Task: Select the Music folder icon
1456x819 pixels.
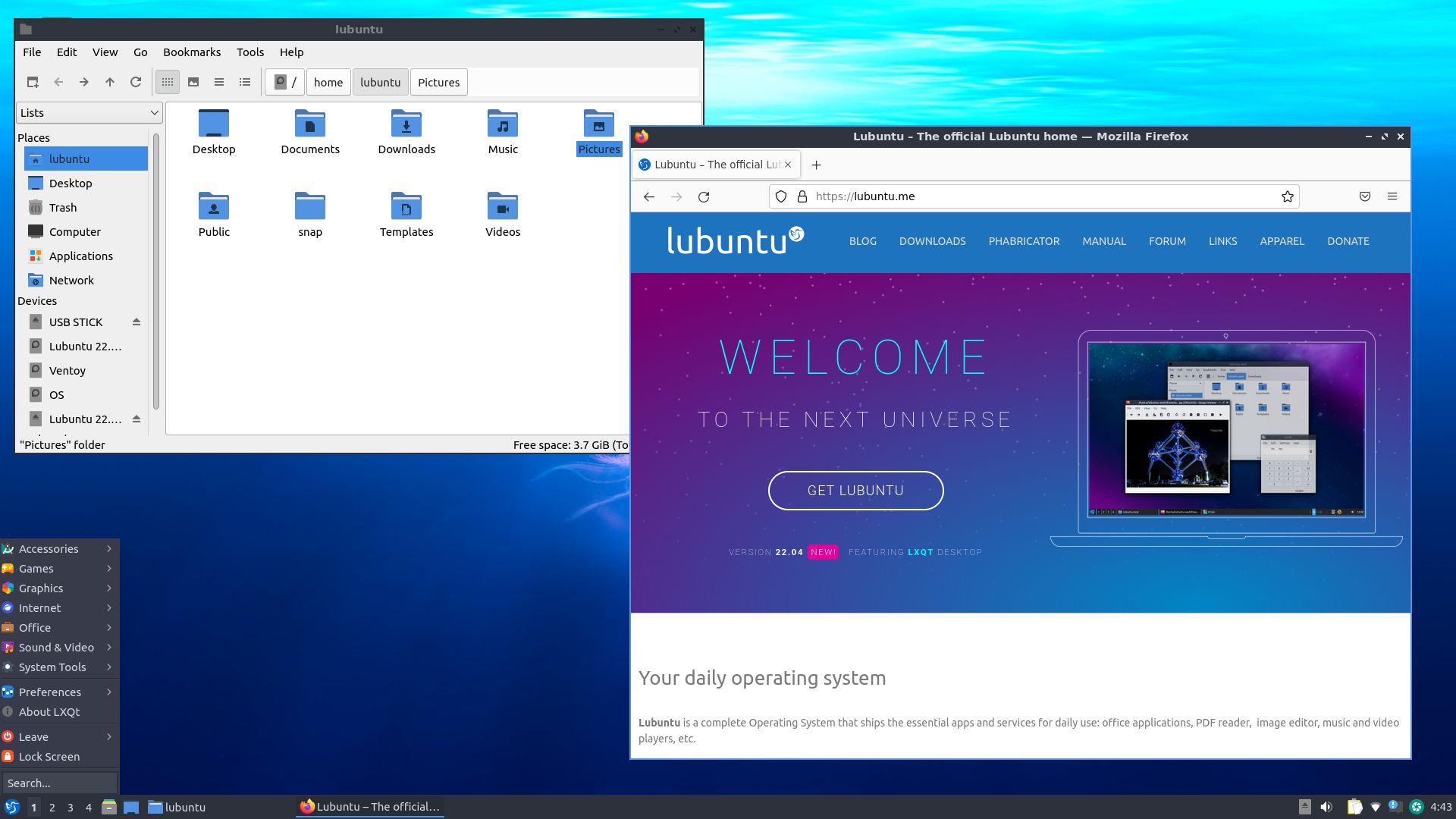Action: tap(503, 132)
